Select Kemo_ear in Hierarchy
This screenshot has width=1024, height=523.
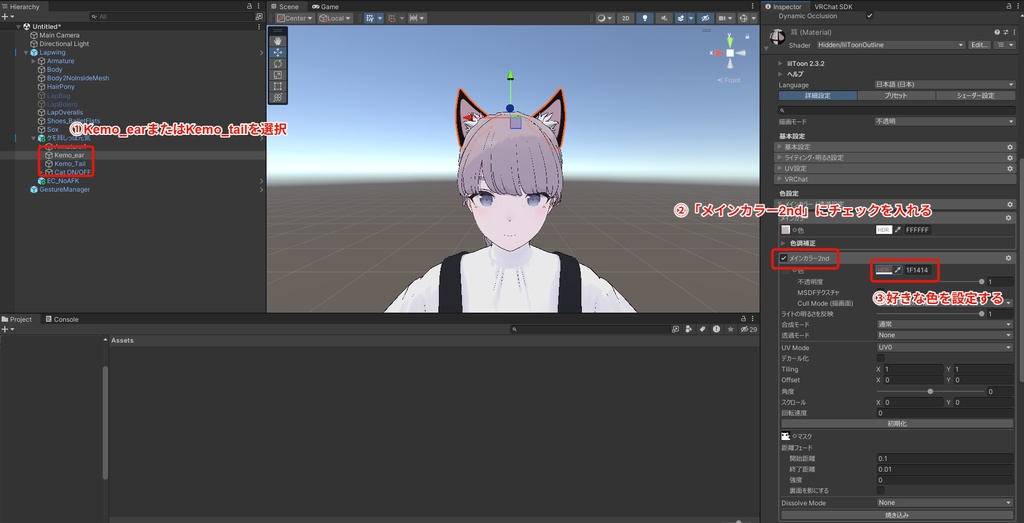(69, 155)
